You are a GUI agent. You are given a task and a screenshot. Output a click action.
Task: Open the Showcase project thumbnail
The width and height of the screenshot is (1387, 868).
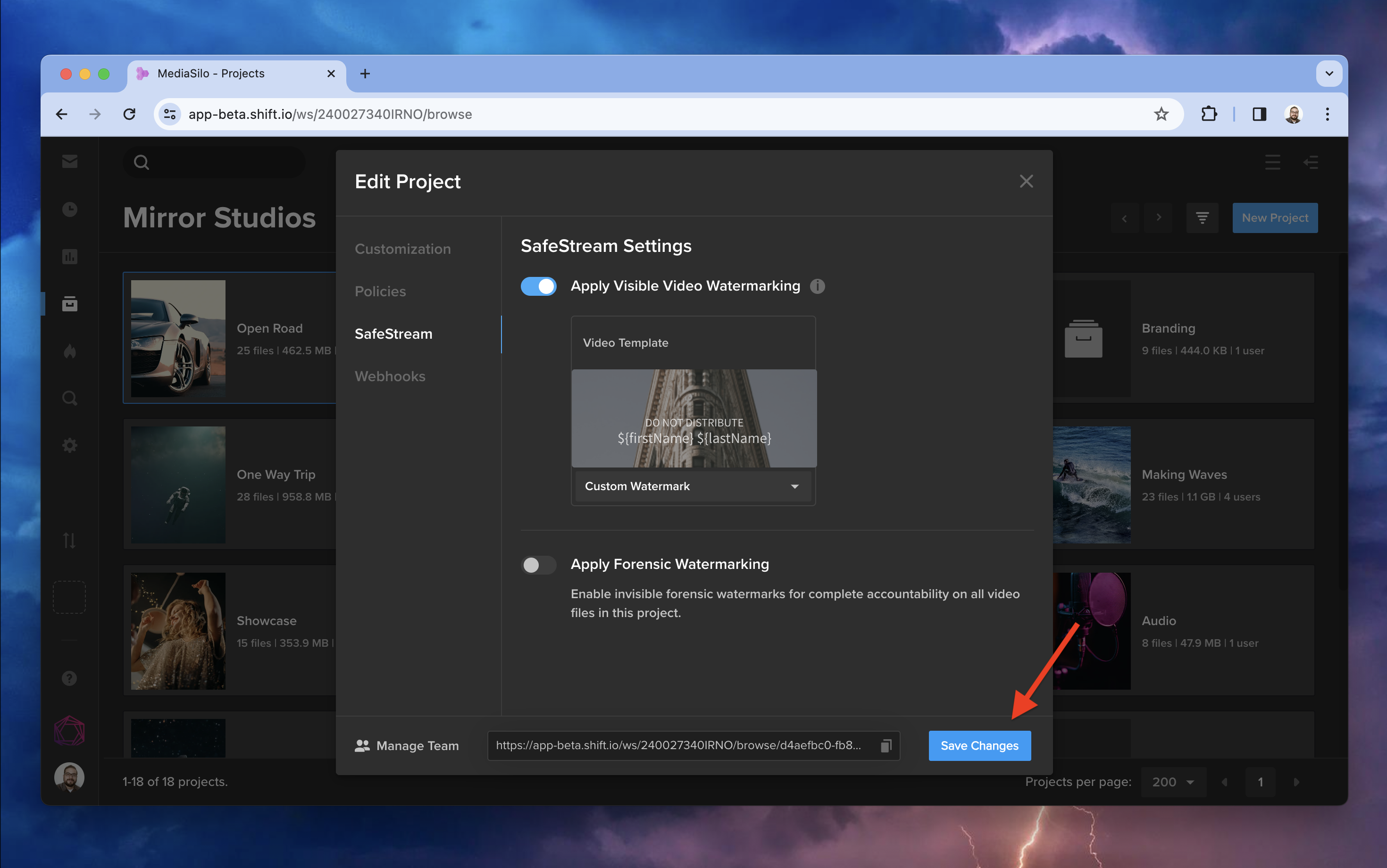coord(178,631)
